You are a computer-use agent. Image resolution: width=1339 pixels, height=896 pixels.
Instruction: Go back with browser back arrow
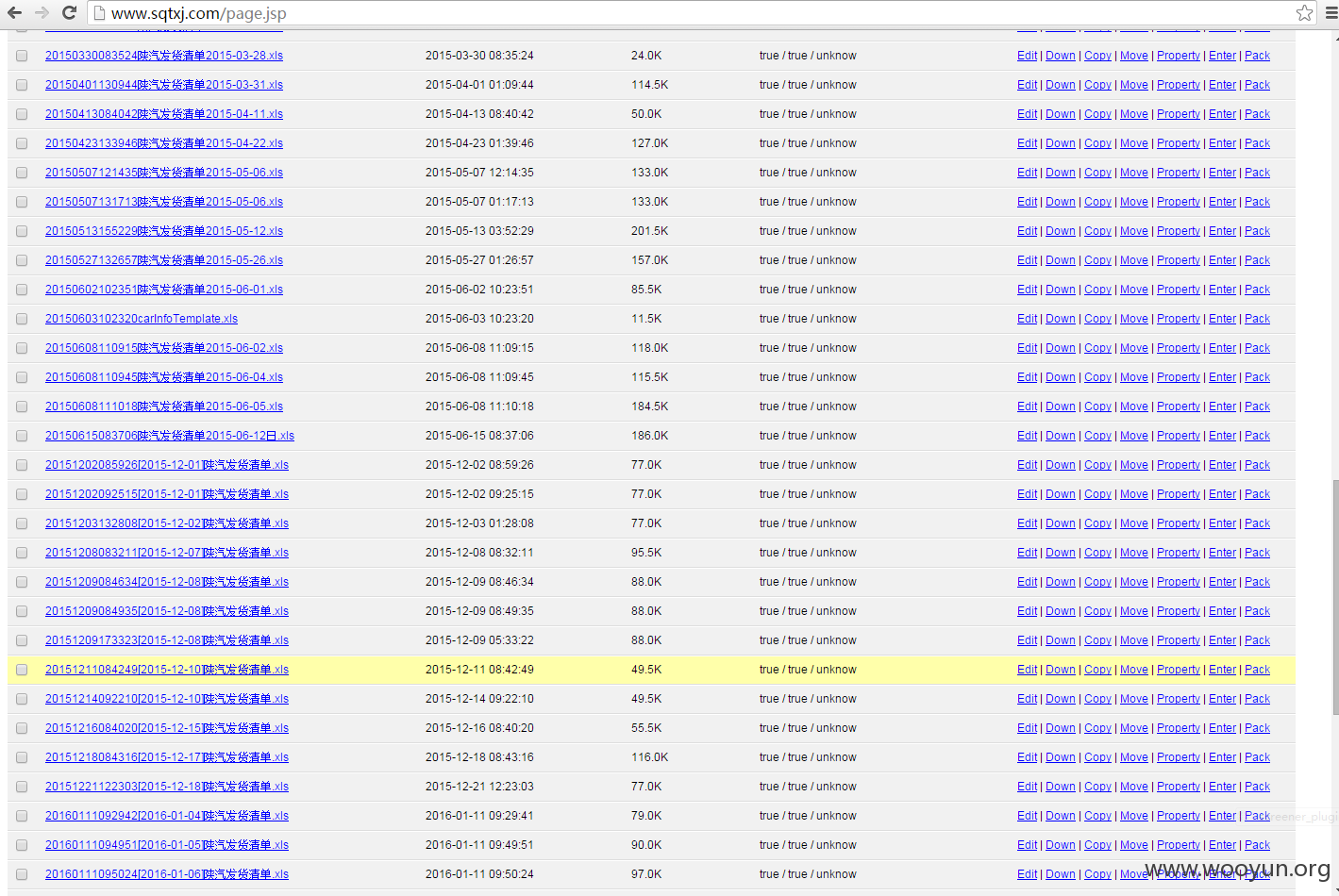(x=14, y=12)
